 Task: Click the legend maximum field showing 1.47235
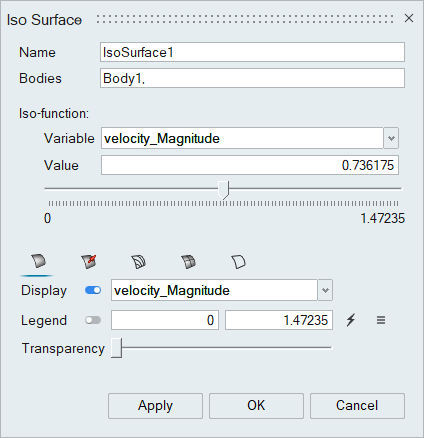(279, 320)
